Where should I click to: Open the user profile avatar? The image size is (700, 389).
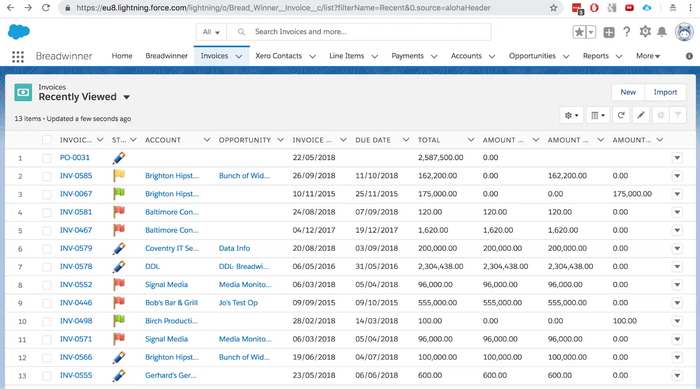point(684,32)
